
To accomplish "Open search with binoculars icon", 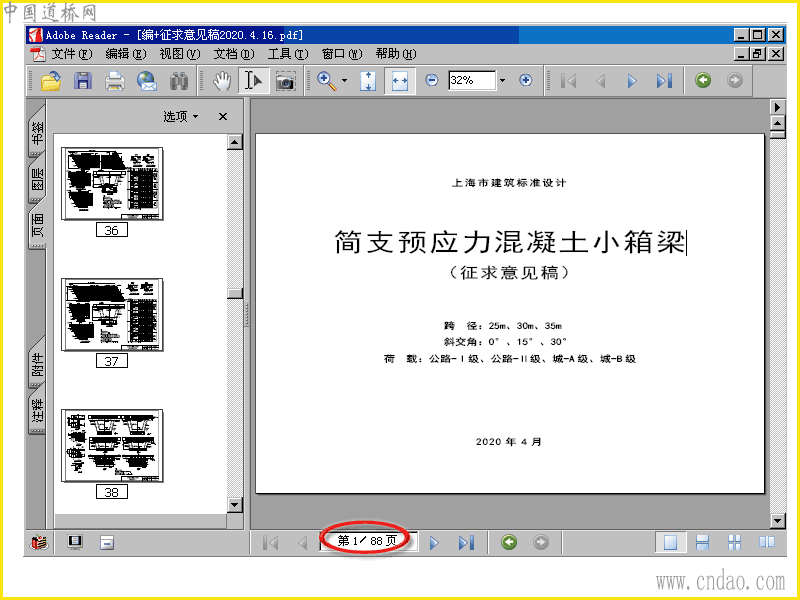I will click(179, 81).
